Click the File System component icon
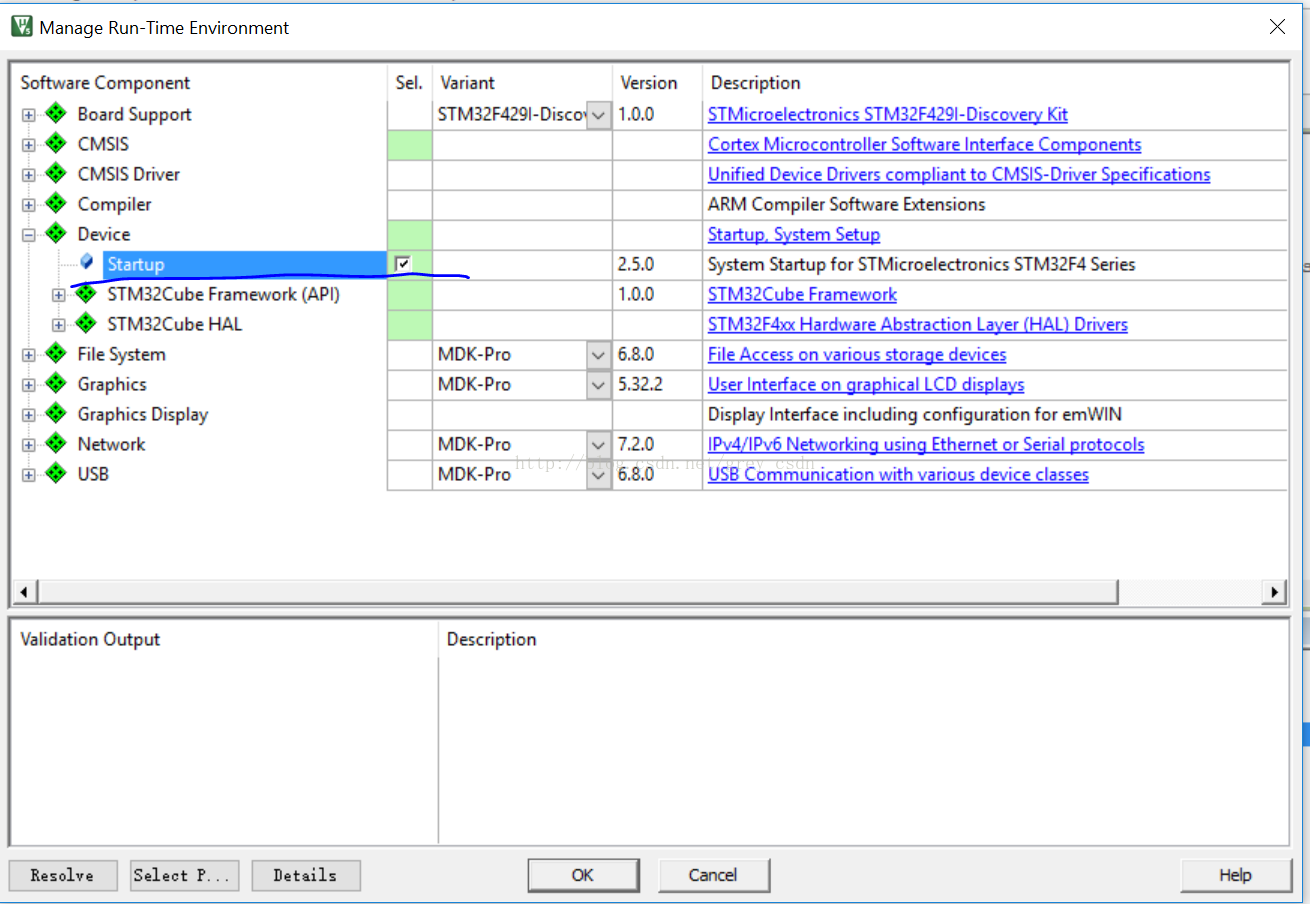Image resolution: width=1310 pixels, height=904 pixels. coord(56,354)
